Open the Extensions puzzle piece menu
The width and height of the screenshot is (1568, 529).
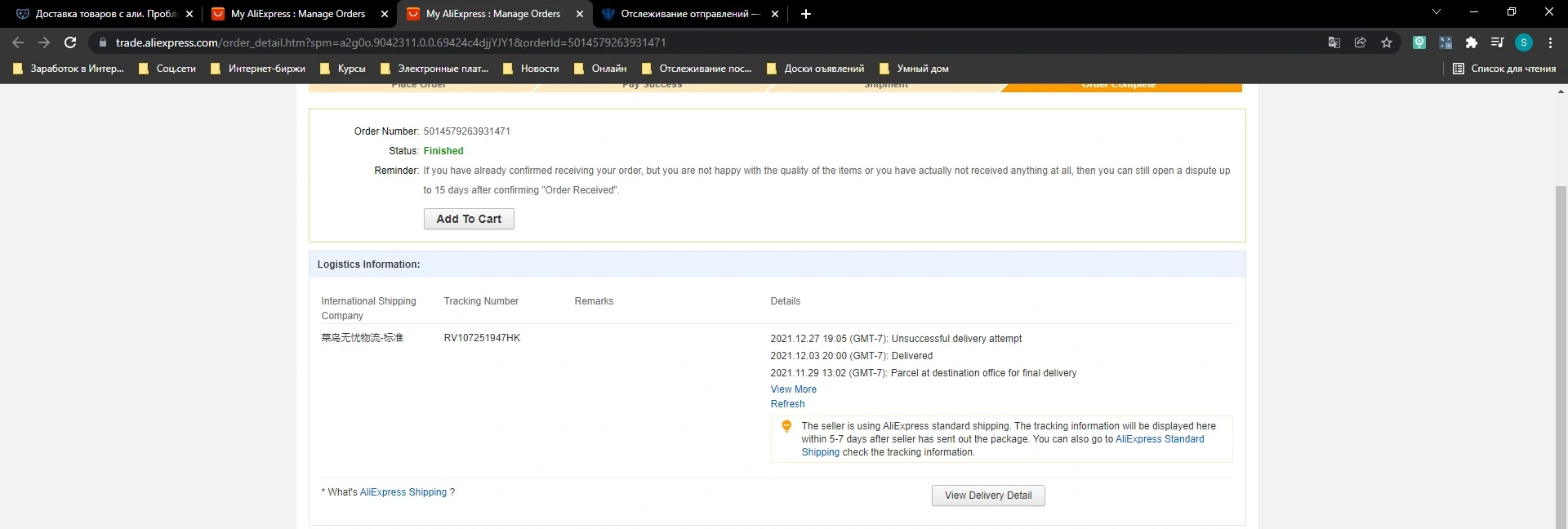(1472, 42)
